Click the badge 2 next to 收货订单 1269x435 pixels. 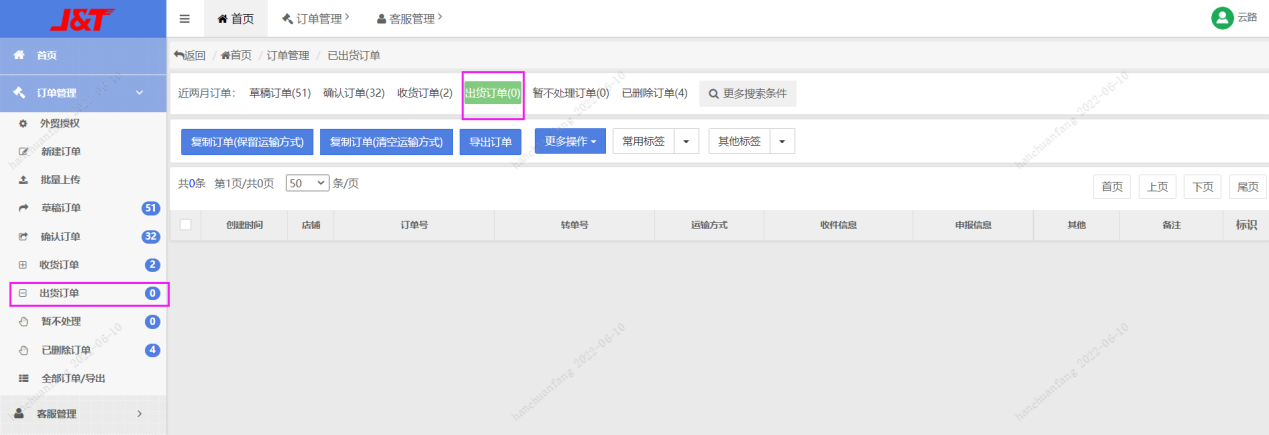pyautogui.click(x=153, y=265)
